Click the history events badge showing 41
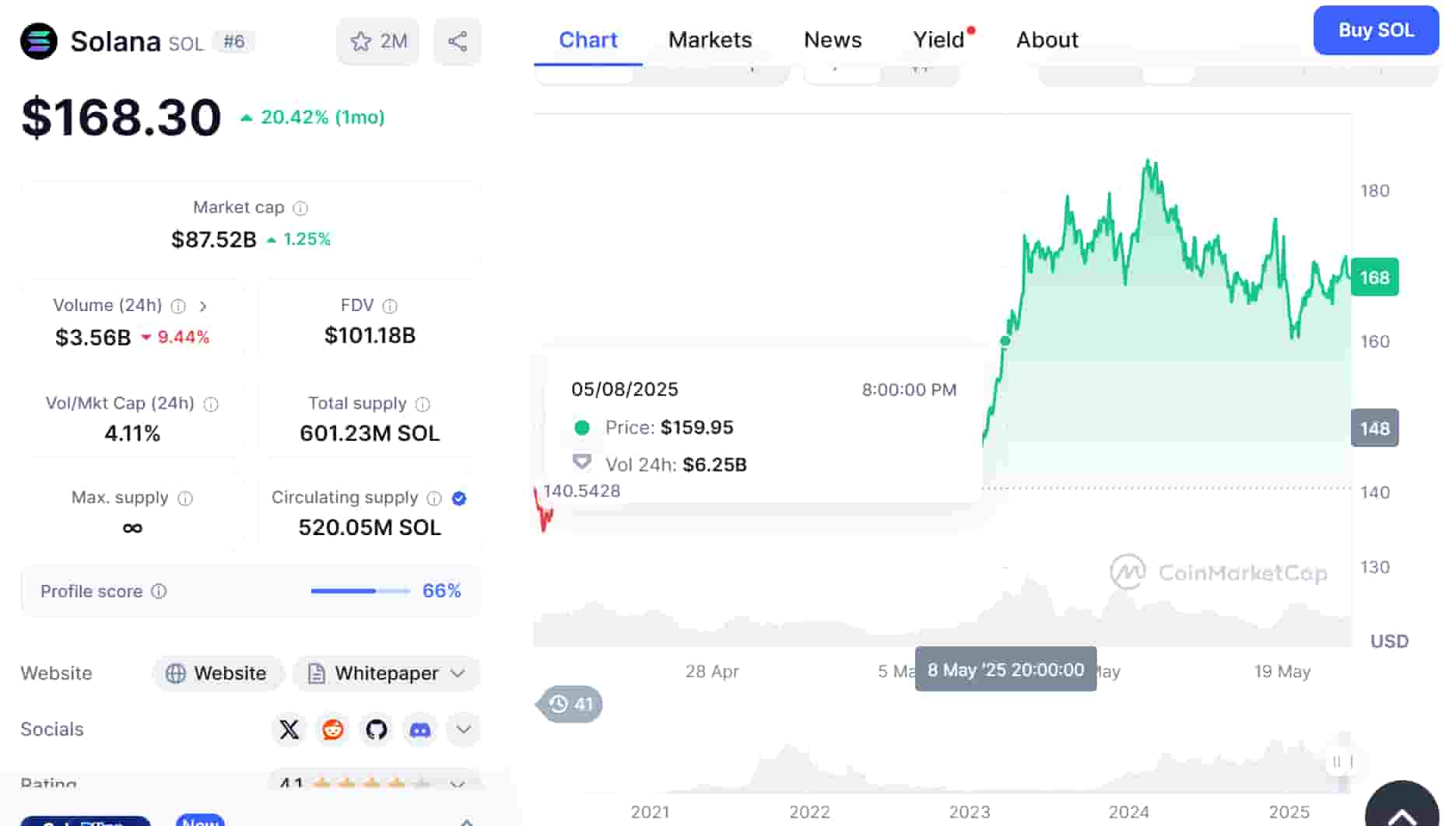Image resolution: width=1456 pixels, height=826 pixels. (x=570, y=705)
